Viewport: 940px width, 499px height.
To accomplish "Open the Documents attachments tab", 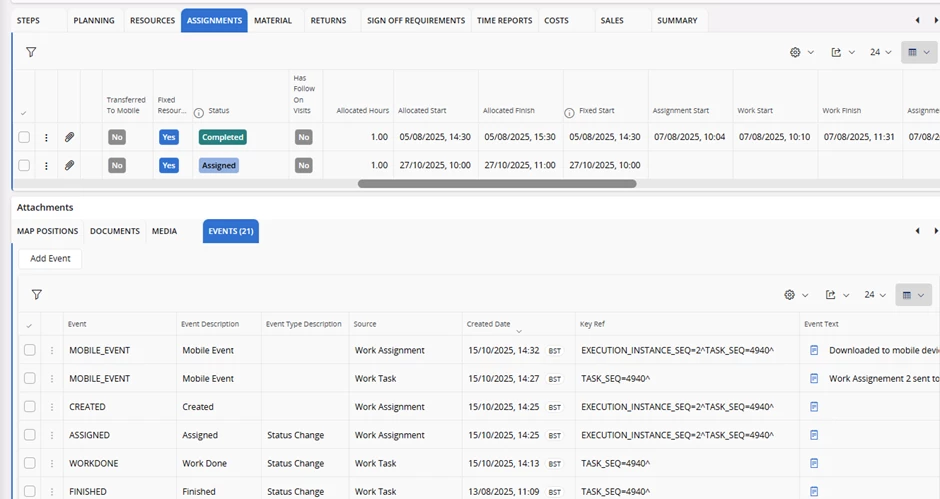I will point(115,231).
